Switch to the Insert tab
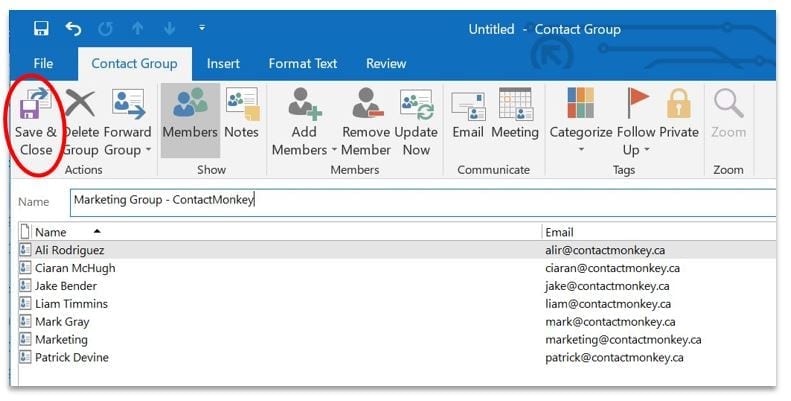 pos(223,64)
